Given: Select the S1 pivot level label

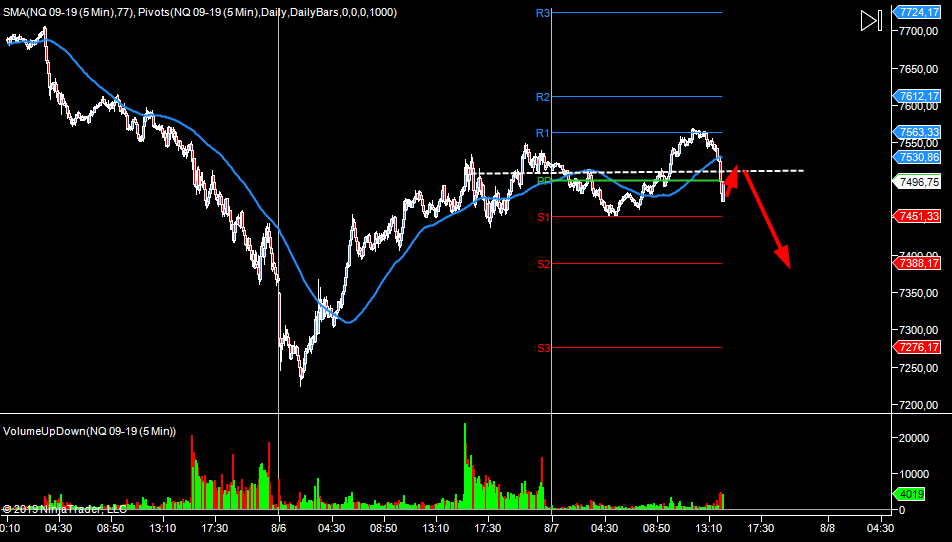Looking at the screenshot, I should coord(543,217).
